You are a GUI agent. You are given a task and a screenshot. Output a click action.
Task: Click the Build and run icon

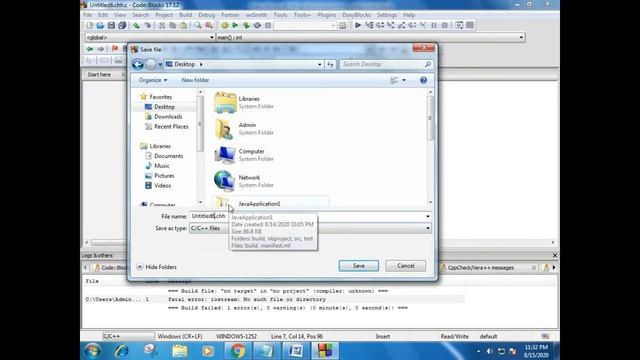246,25
